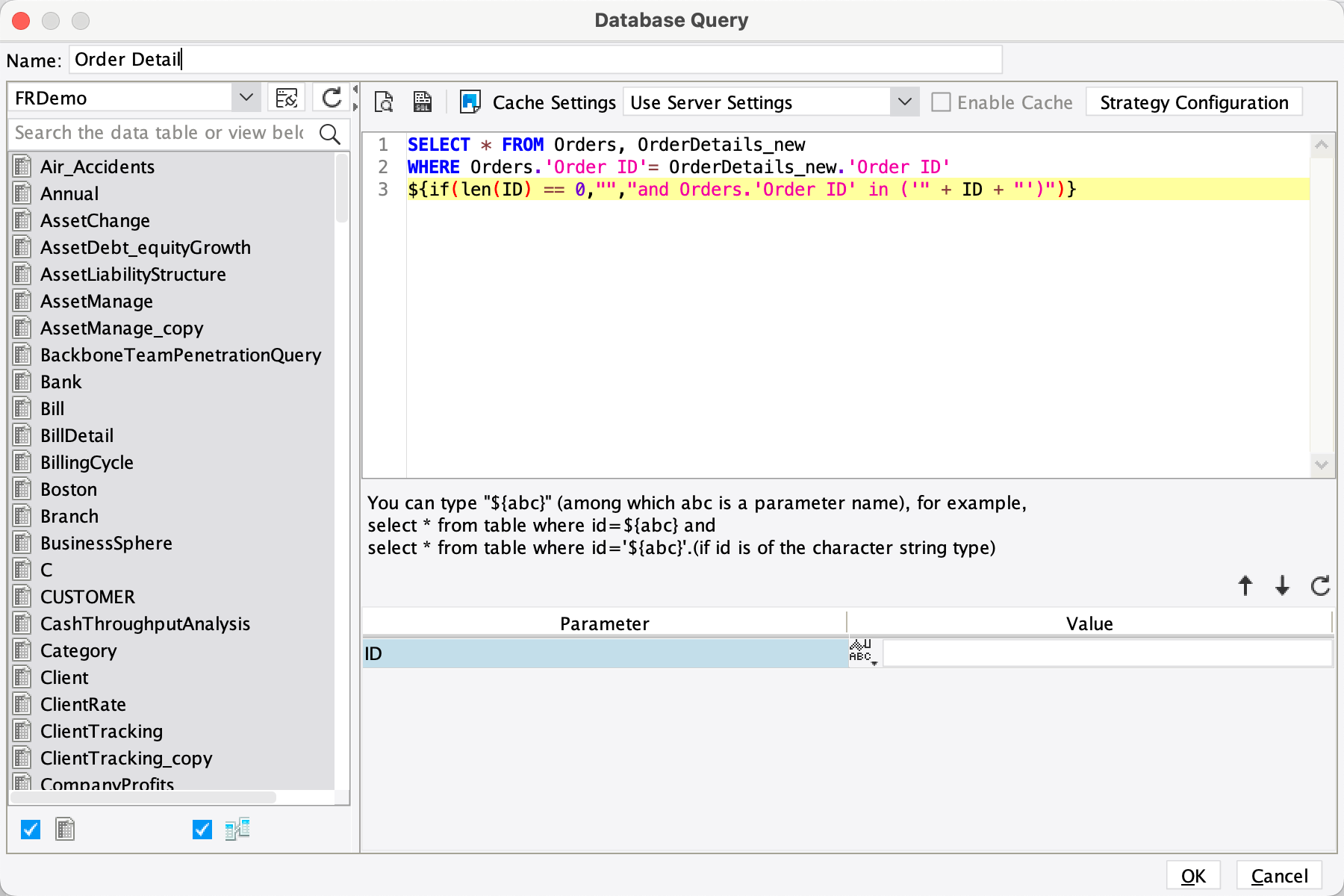
Task: Toggle the Enable Cache checkbox
Action: 941,102
